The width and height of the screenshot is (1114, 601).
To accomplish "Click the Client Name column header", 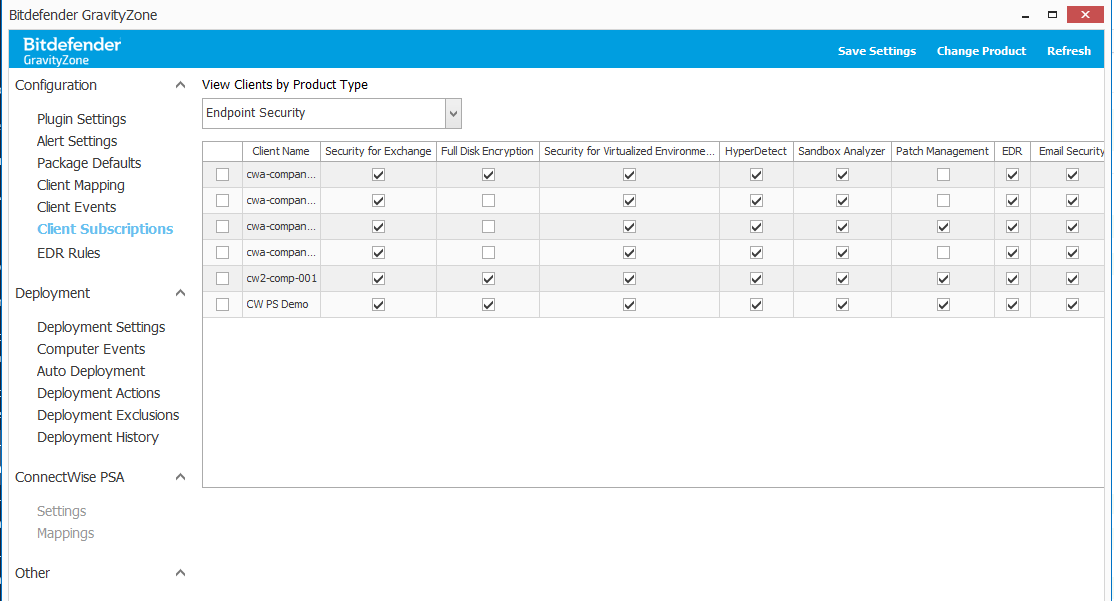I will pyautogui.click(x=281, y=151).
